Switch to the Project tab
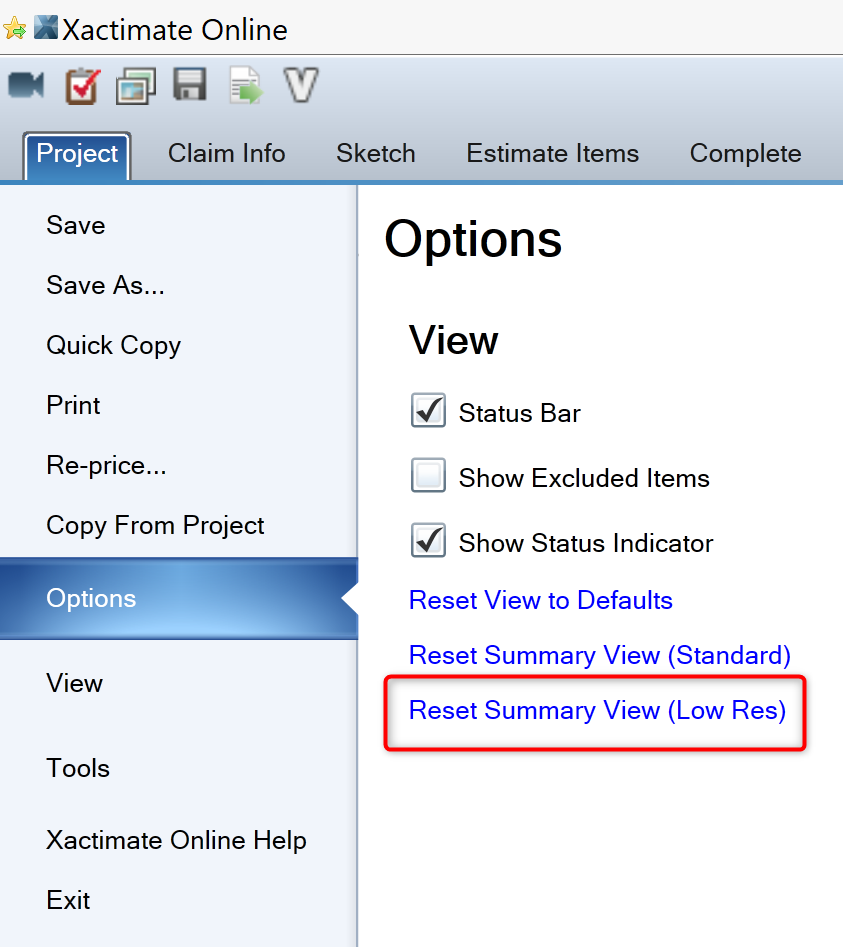 77,155
